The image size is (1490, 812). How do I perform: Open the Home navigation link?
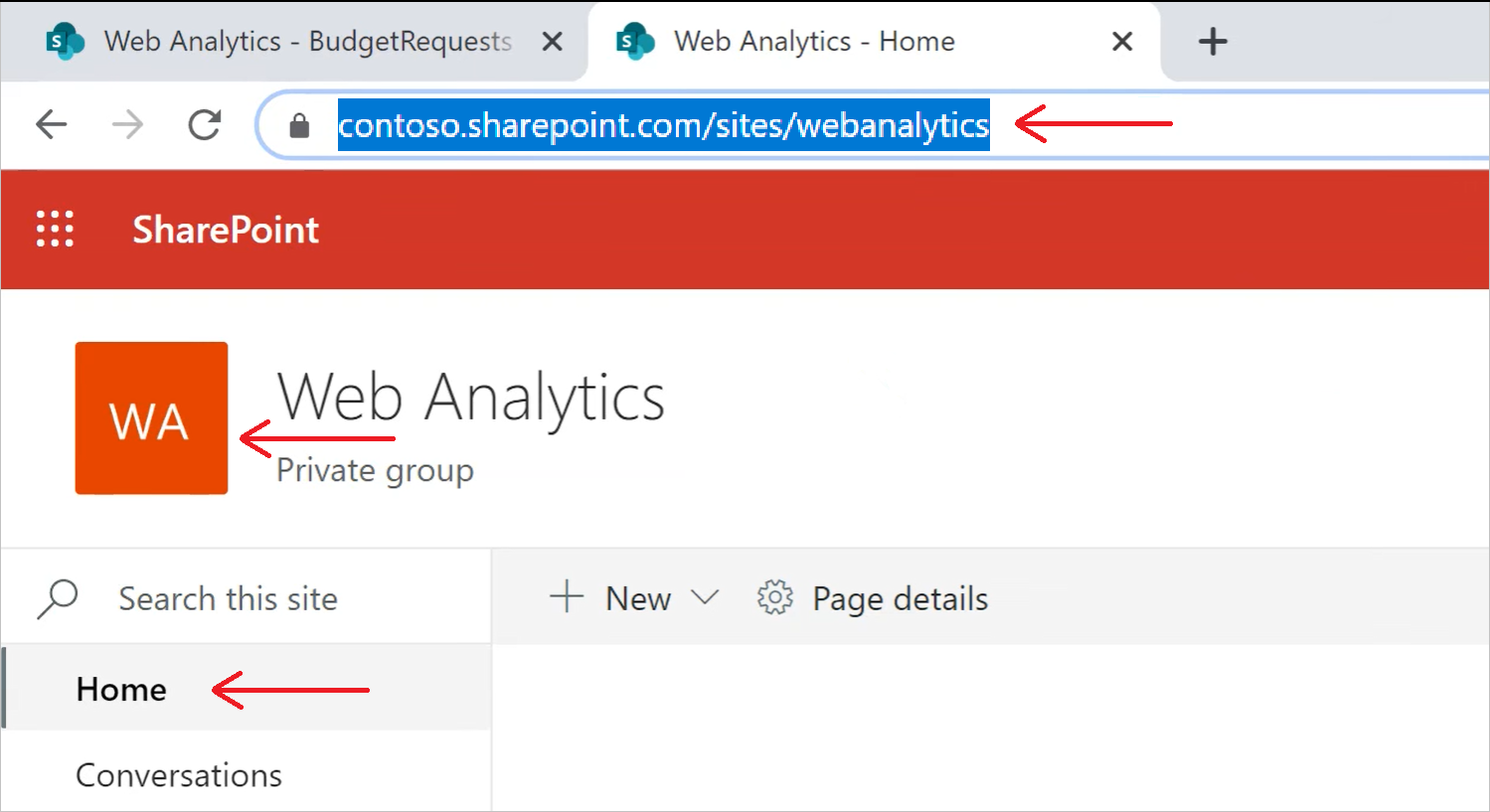pyautogui.click(x=120, y=688)
